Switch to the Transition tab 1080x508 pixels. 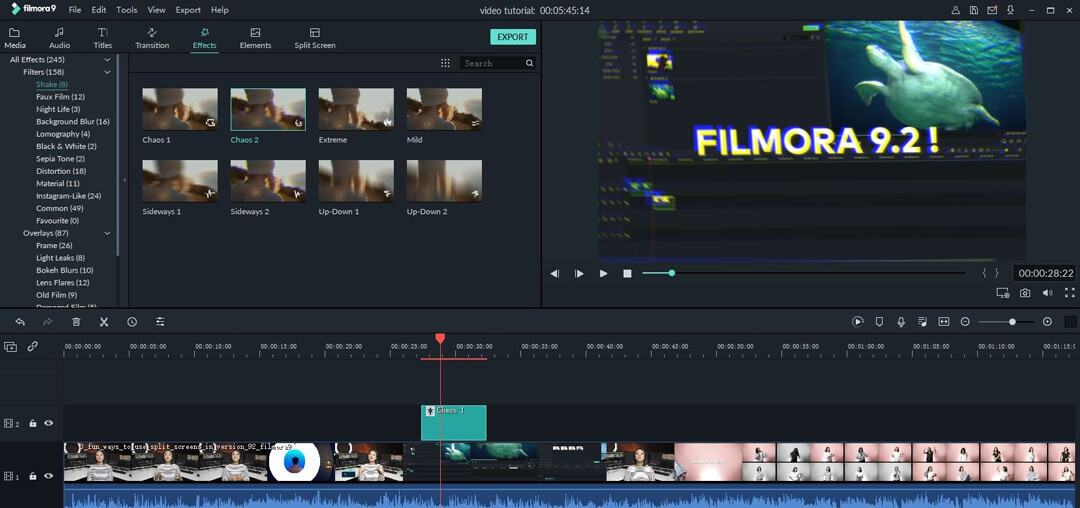pyautogui.click(x=152, y=38)
